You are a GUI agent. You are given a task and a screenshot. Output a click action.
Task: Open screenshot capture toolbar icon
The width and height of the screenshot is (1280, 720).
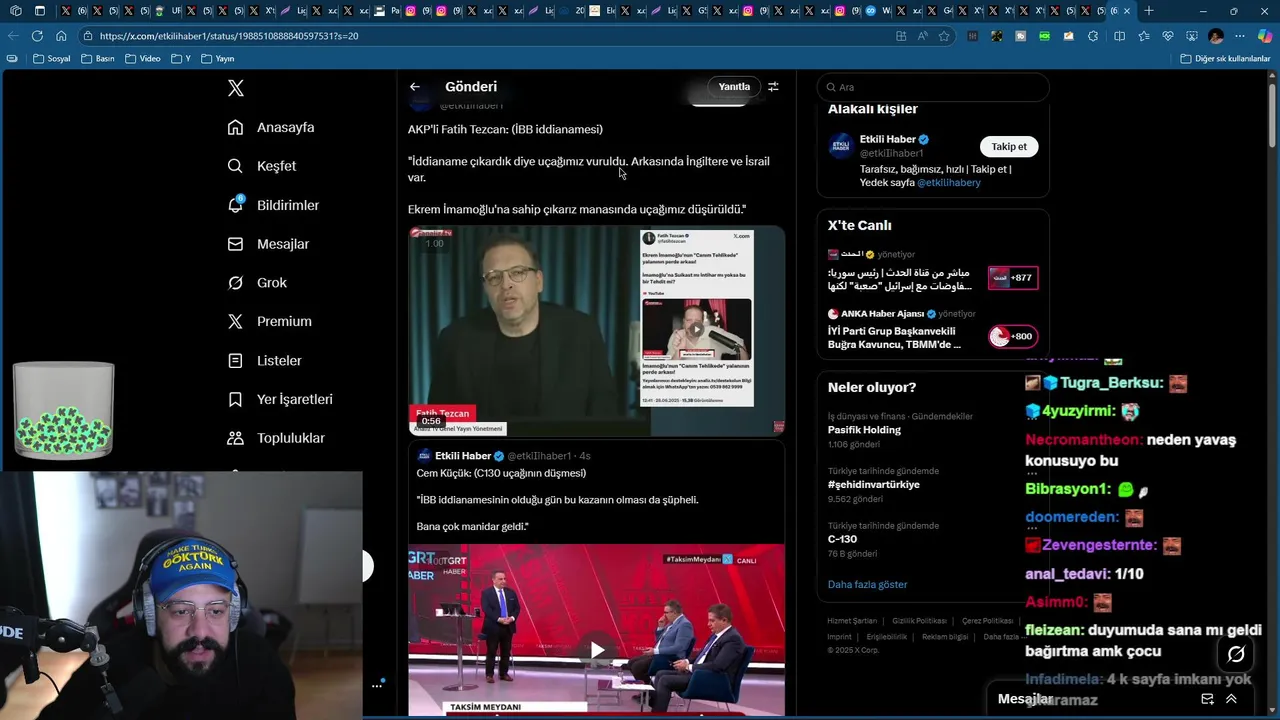(x=1191, y=36)
